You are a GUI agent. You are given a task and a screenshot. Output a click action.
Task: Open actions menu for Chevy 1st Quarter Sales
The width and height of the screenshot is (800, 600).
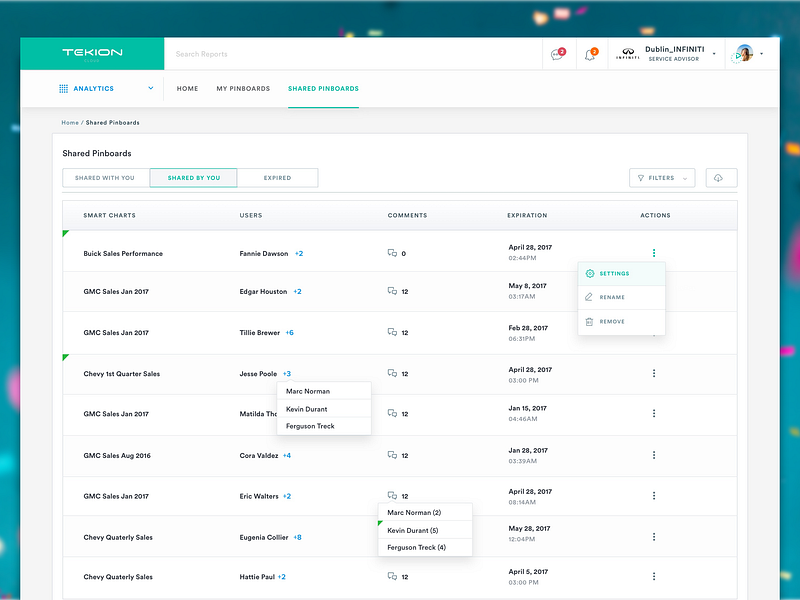coord(654,373)
